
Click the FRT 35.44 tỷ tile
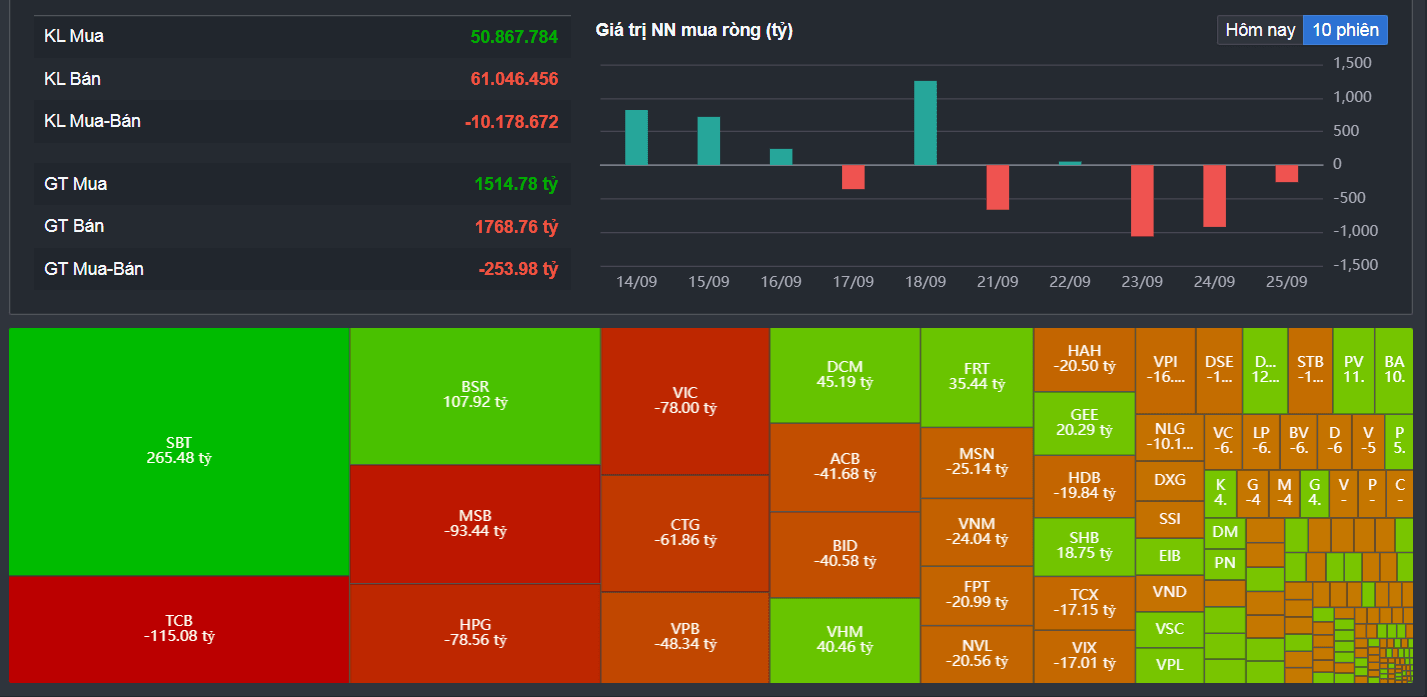[x=976, y=377]
